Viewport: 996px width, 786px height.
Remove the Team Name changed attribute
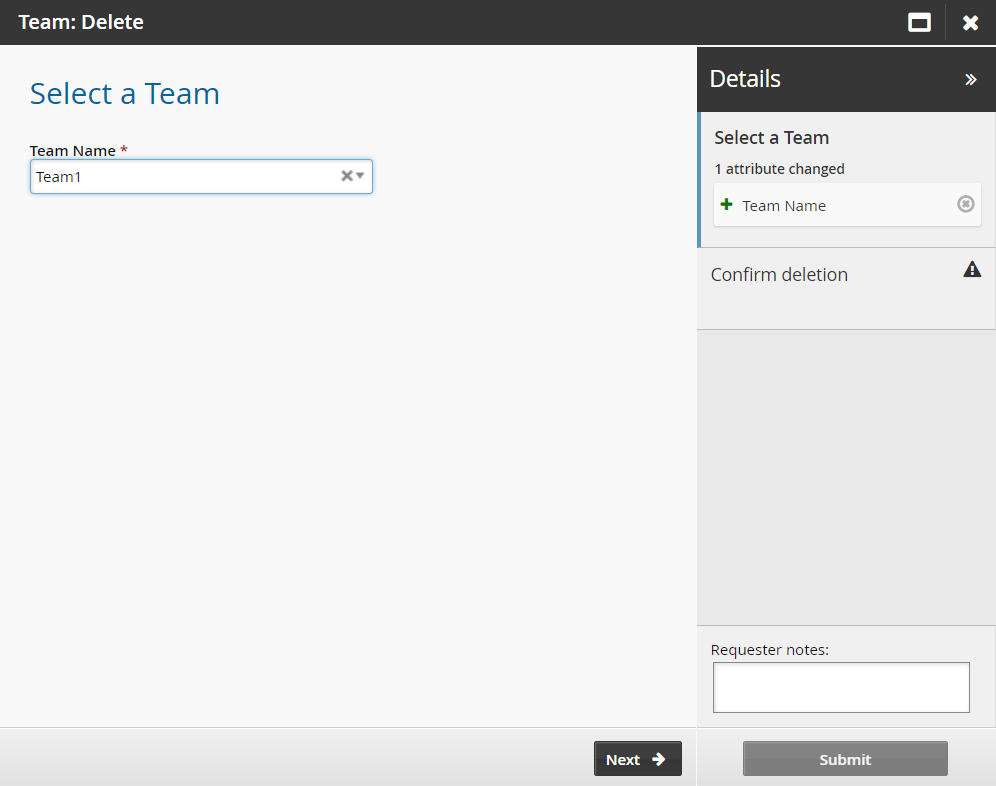click(x=965, y=204)
